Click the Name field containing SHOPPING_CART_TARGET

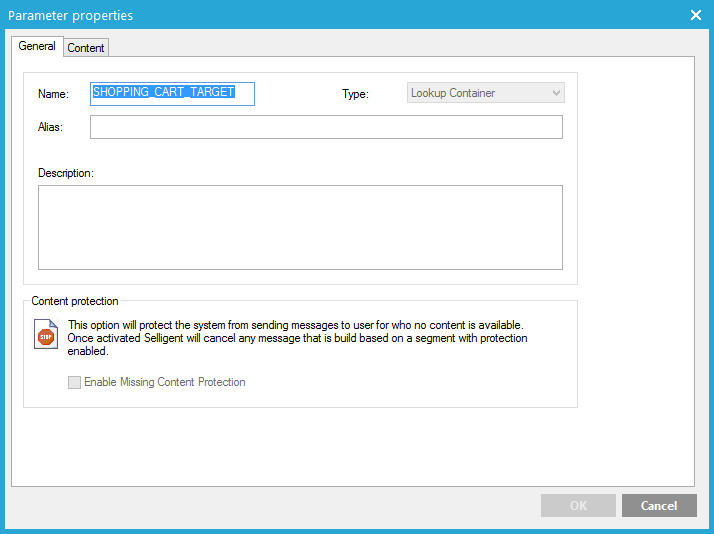[172, 93]
